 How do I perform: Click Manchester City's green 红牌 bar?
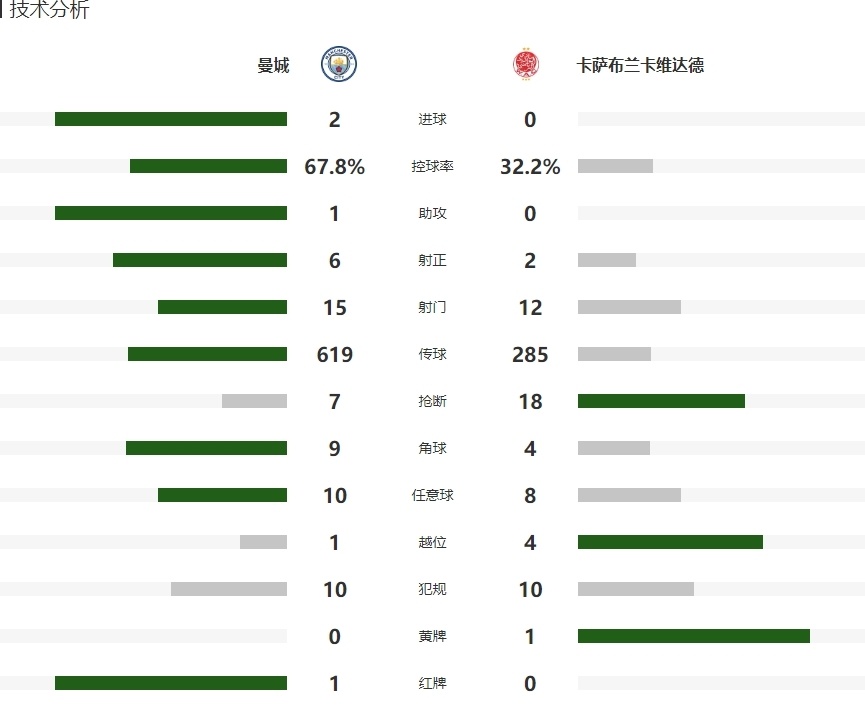coord(171,683)
